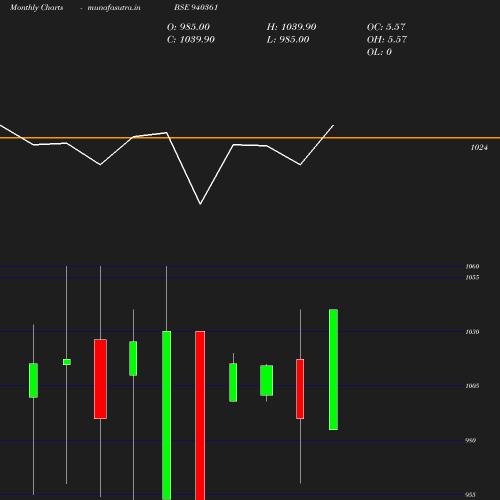Click the 'OL: 0' readout
500x500 pixels.
[x=379, y=52]
